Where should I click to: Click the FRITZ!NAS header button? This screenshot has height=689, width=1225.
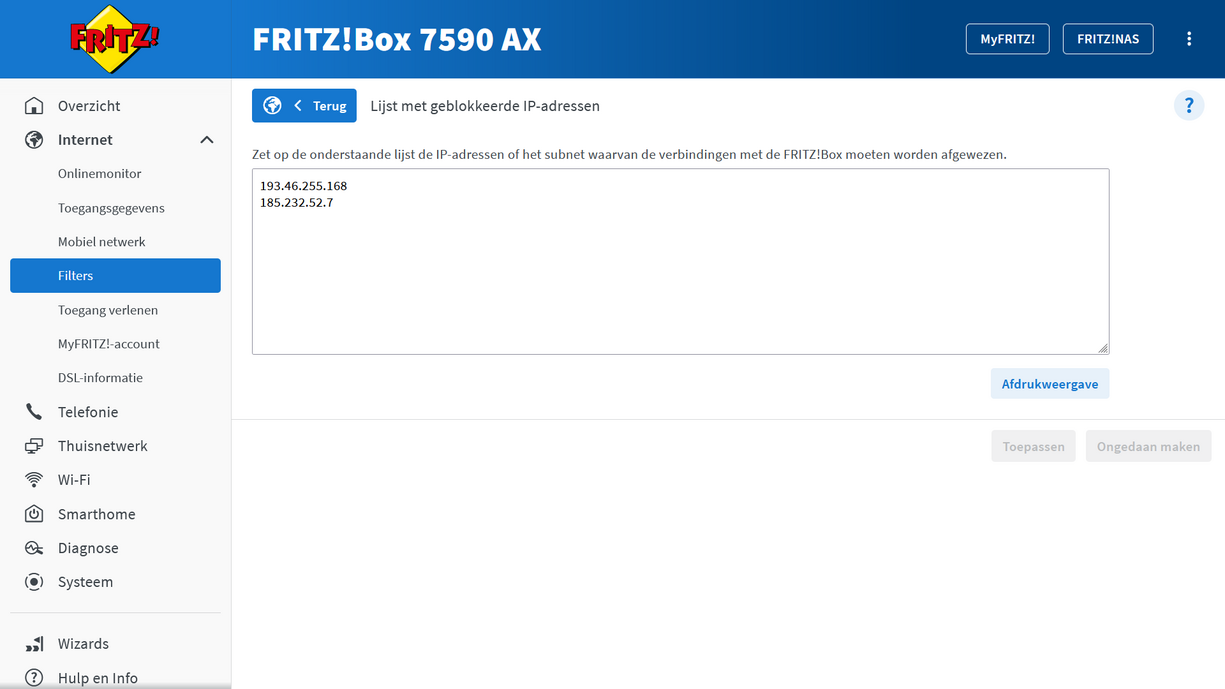click(x=1108, y=39)
